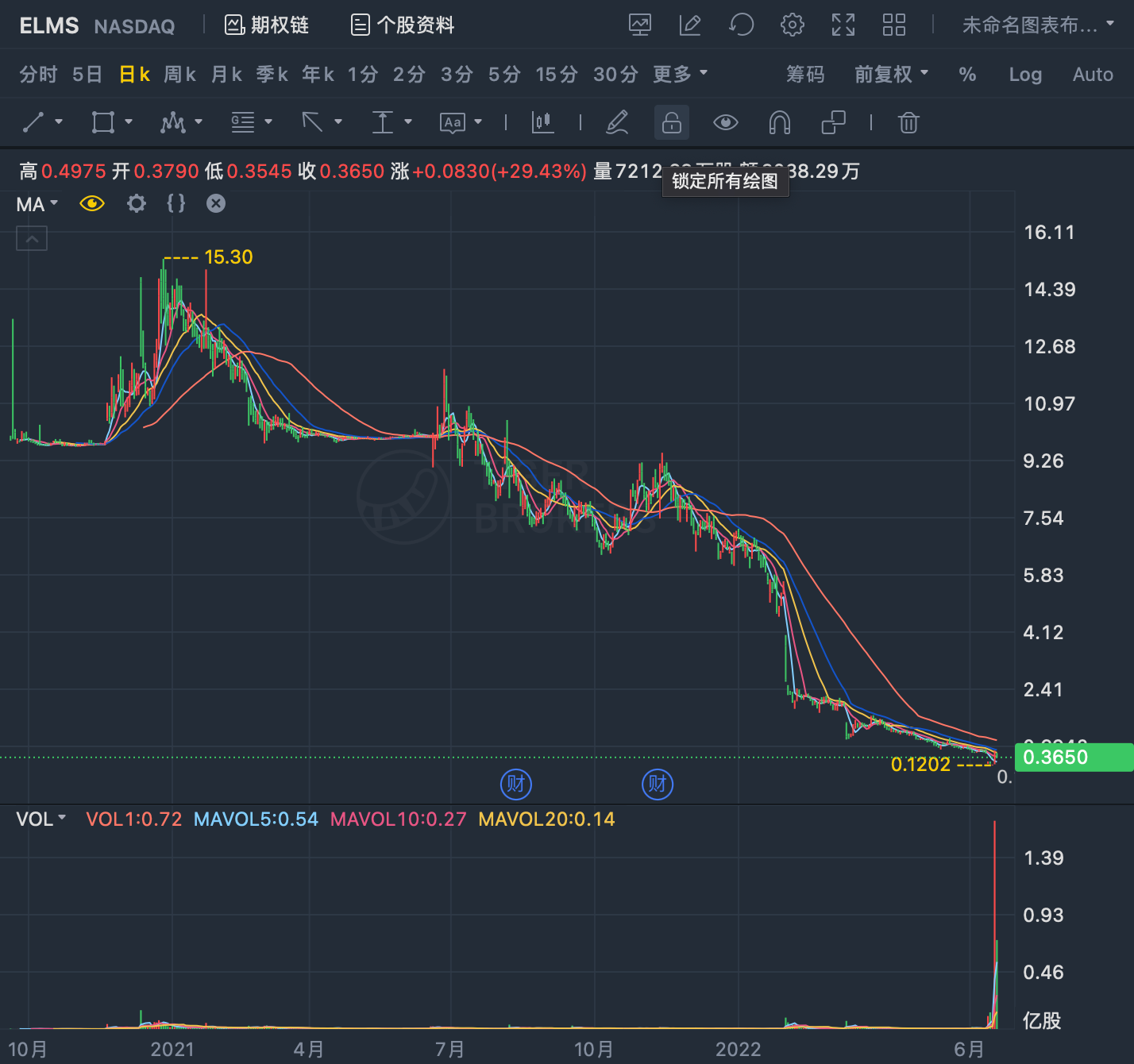Open the 前复权 adjustment dropdown

891,74
